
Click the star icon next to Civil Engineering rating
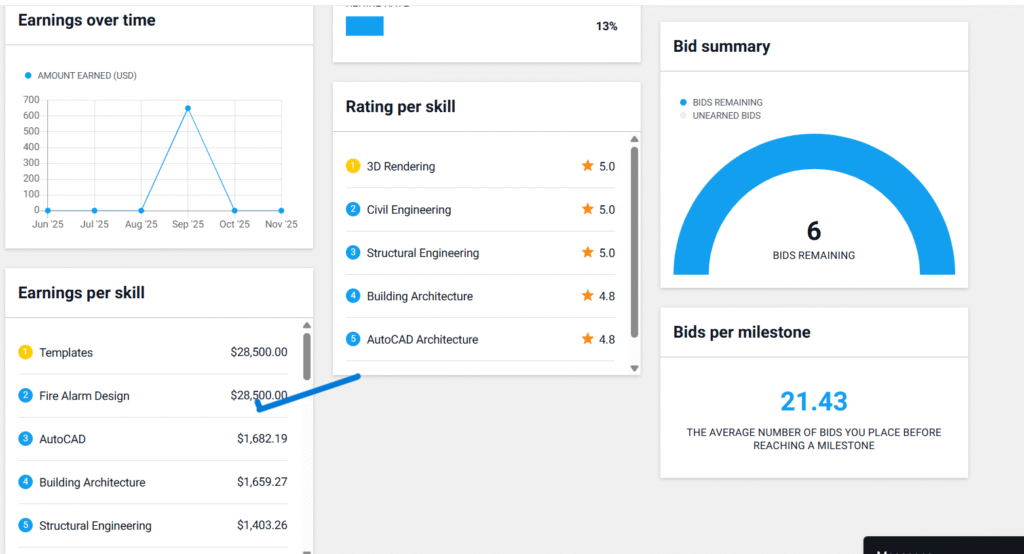click(587, 210)
